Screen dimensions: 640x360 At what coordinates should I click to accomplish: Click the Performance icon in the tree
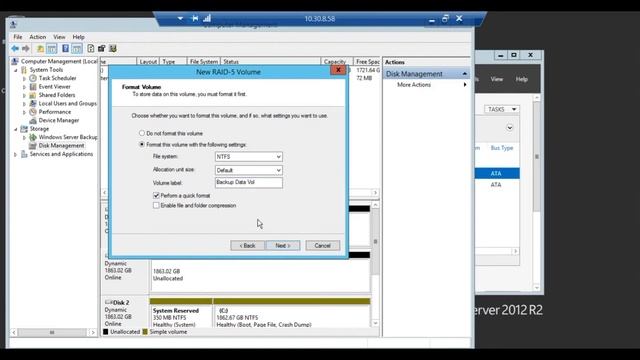pos(33,112)
